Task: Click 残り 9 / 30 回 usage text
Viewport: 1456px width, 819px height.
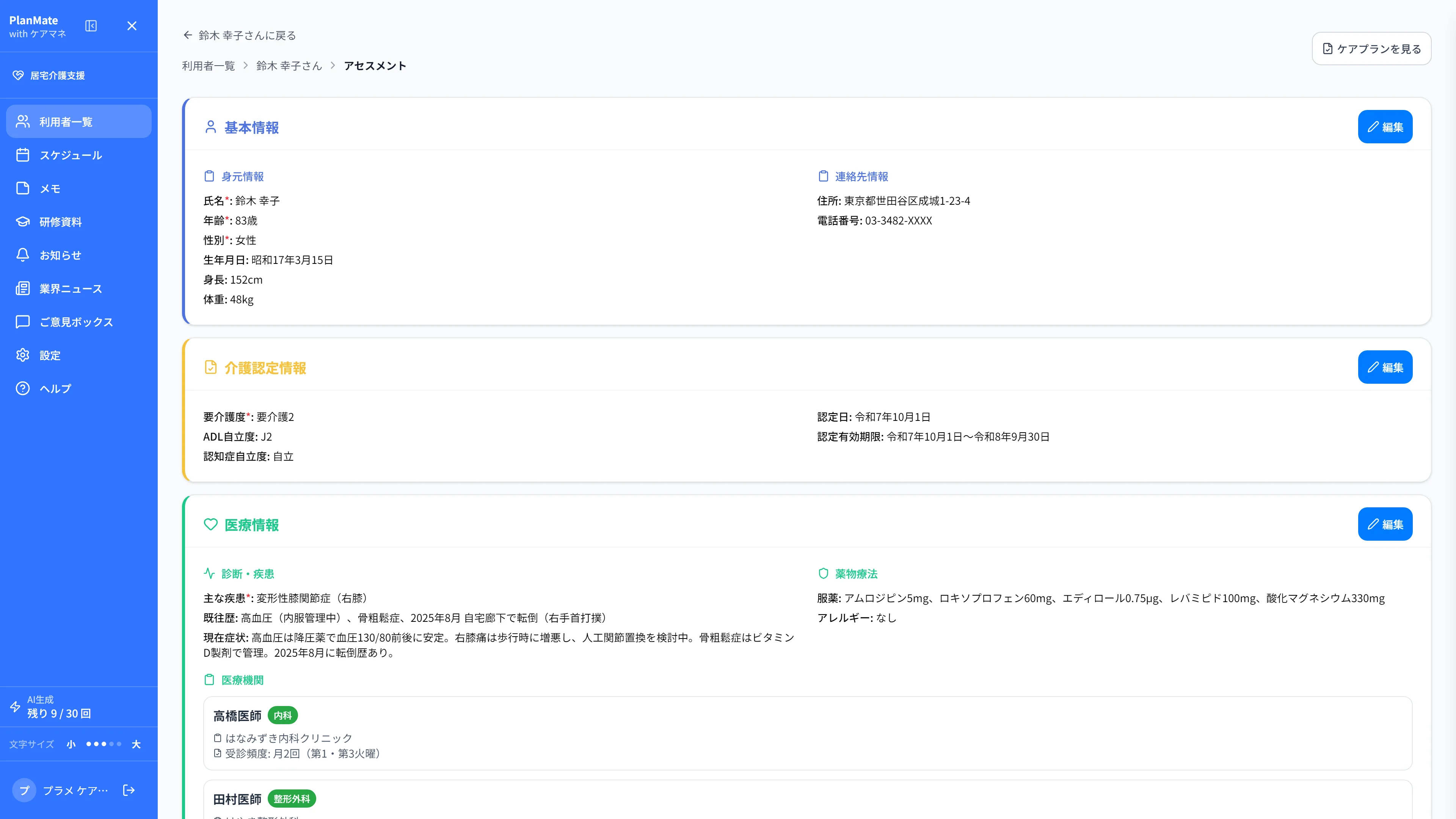Action: 59,713
